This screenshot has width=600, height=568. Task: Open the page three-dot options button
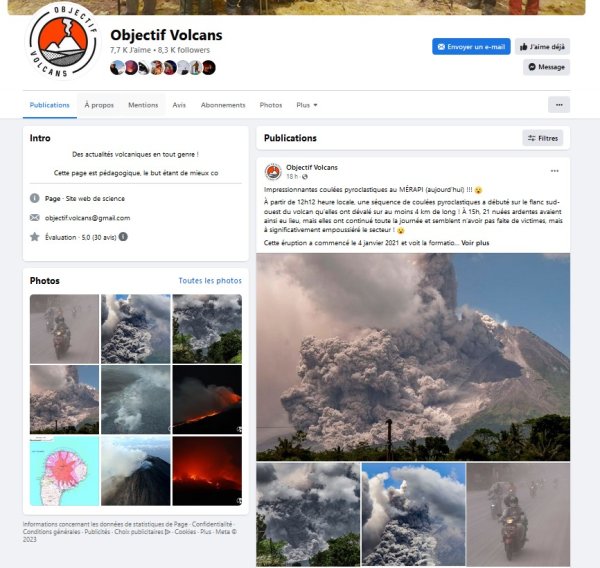(x=559, y=105)
